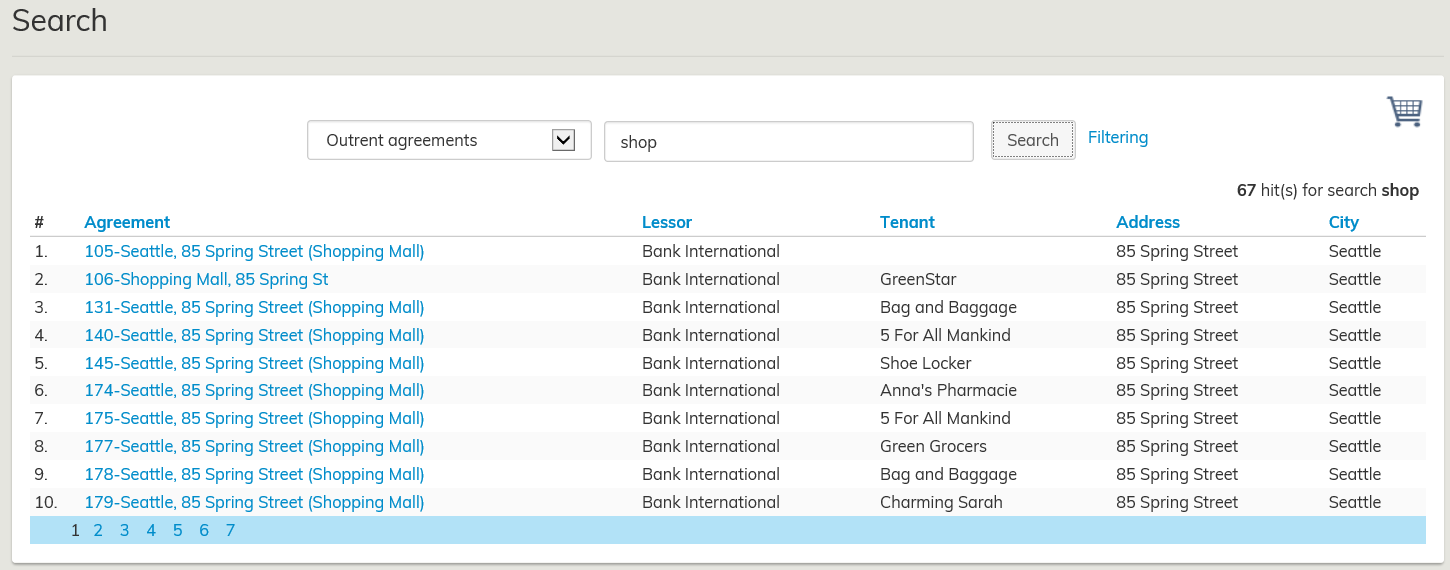The width and height of the screenshot is (1450, 570).
Task: Expand the Outrent agreements dropdown
Action: click(449, 141)
